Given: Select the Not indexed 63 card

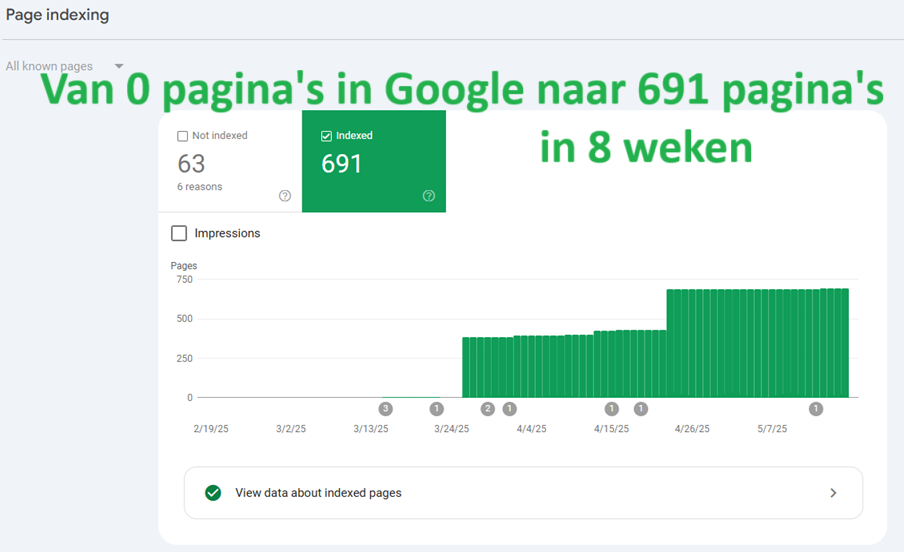Looking at the screenshot, I should coord(230,162).
